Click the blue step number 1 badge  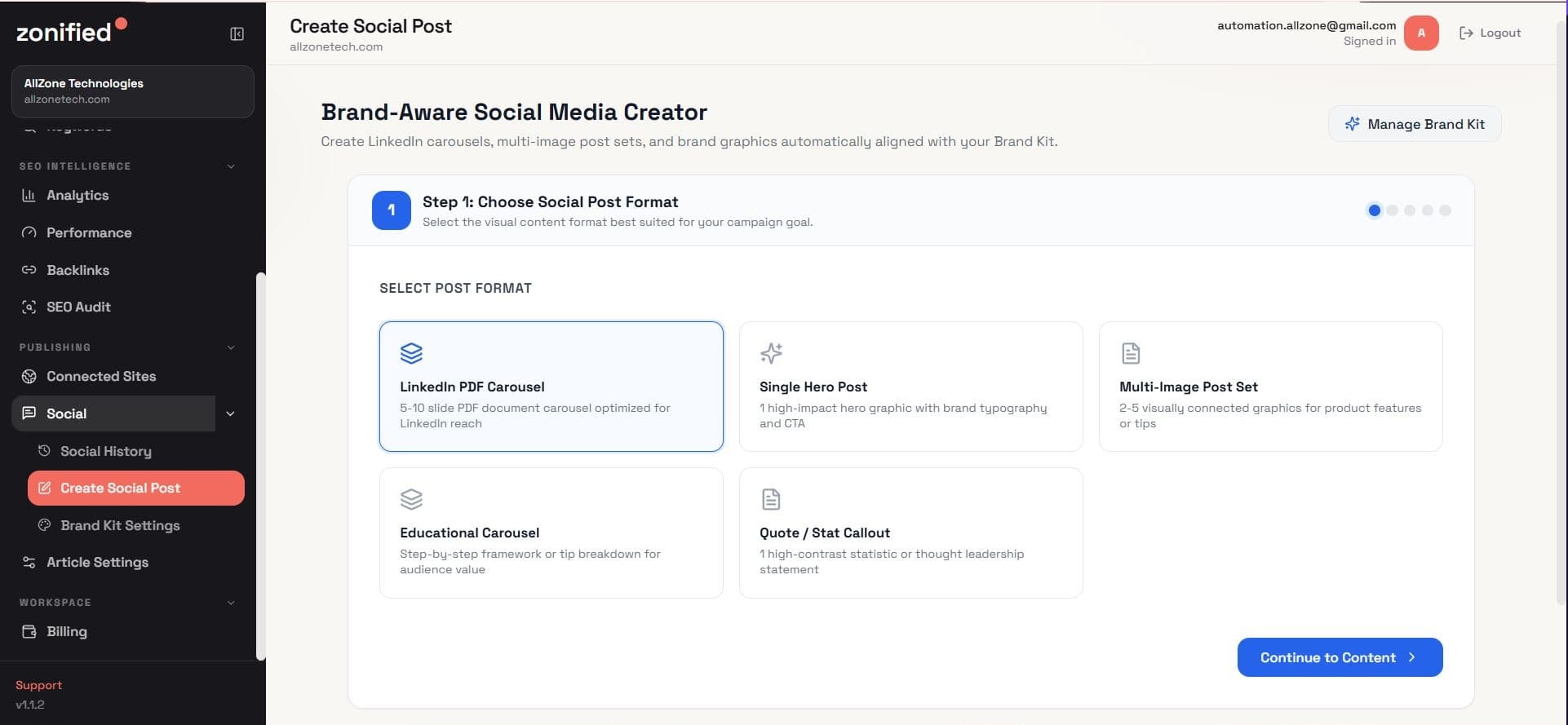coord(392,210)
